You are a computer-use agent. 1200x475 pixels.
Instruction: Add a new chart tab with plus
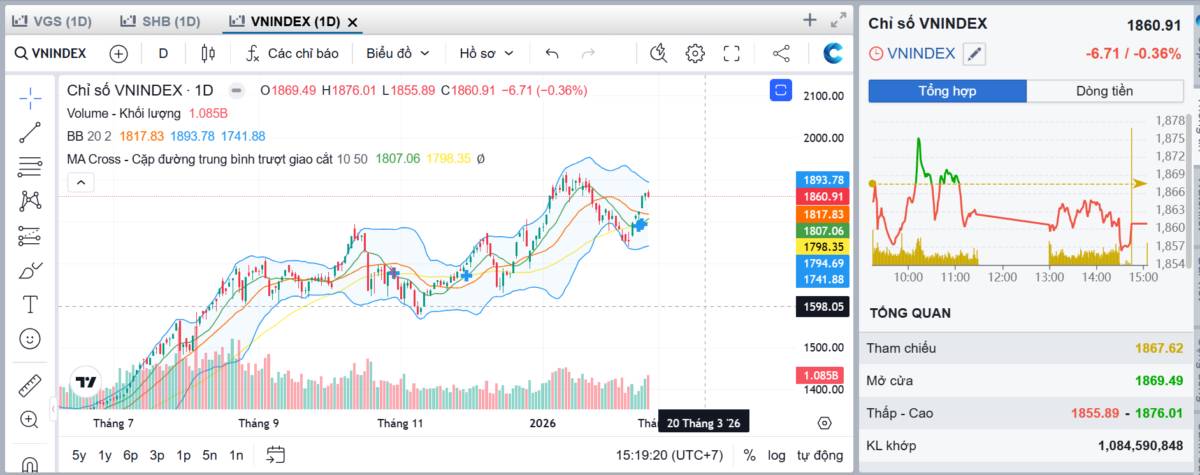(x=810, y=20)
